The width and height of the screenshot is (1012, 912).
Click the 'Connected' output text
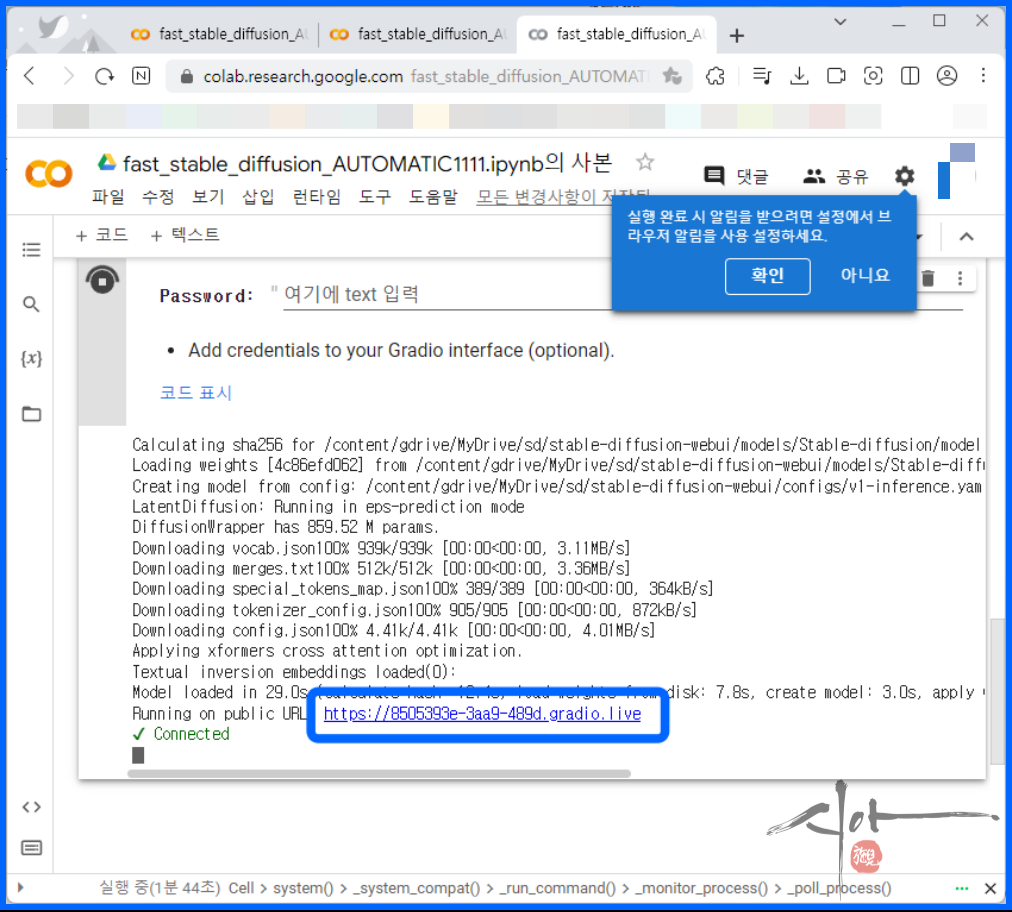tap(191, 734)
